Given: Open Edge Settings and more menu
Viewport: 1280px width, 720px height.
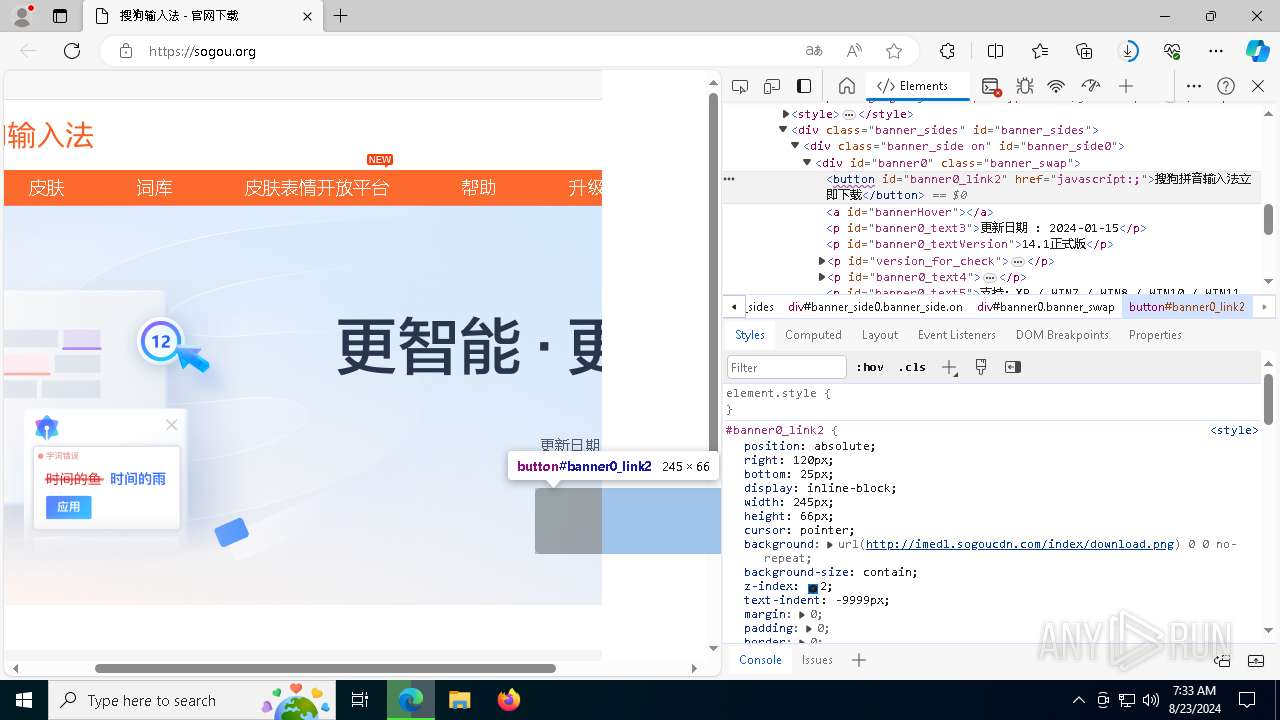Looking at the screenshot, I should pos(1216,51).
